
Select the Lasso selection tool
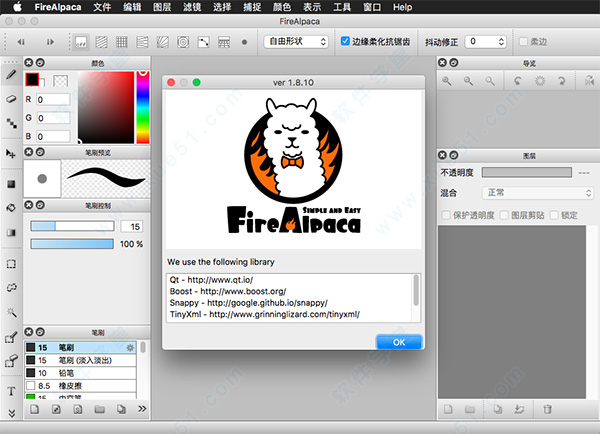pyautogui.click(x=11, y=288)
